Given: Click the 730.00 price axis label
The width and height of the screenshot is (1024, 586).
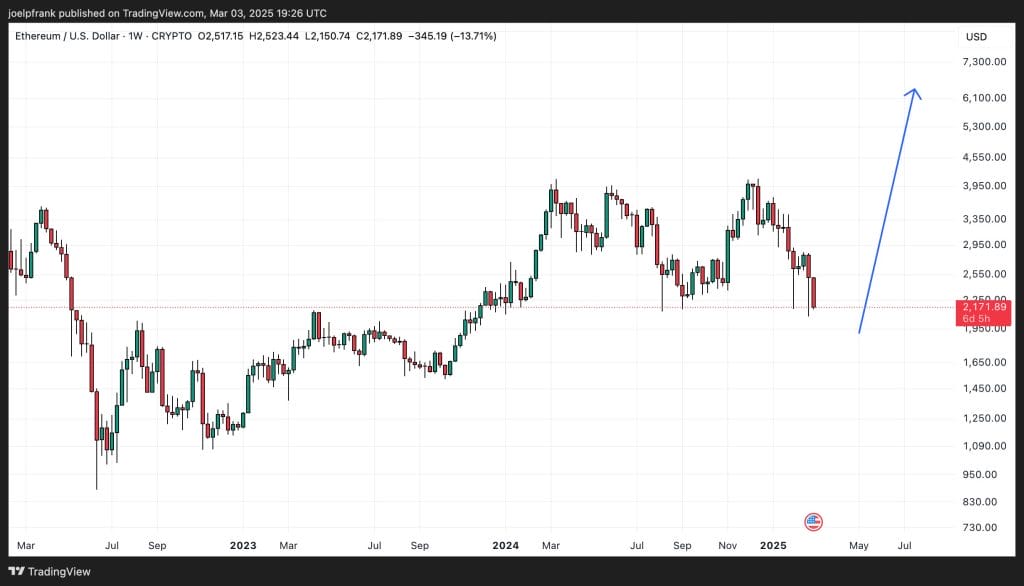Looking at the screenshot, I should [x=984, y=528].
